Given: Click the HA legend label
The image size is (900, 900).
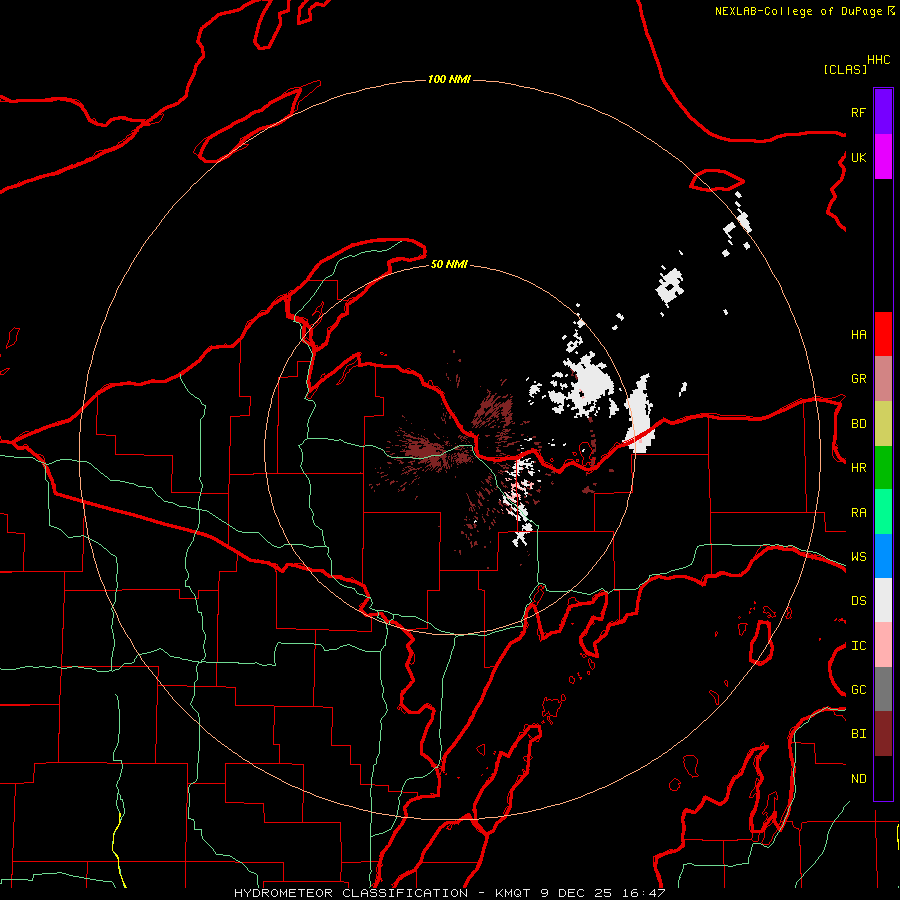Looking at the screenshot, I should point(859,335).
